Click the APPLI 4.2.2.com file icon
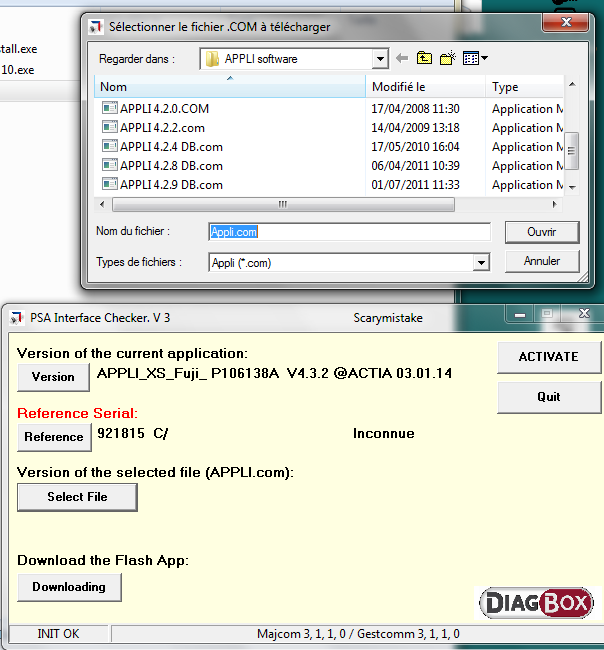604x650 pixels. point(109,127)
